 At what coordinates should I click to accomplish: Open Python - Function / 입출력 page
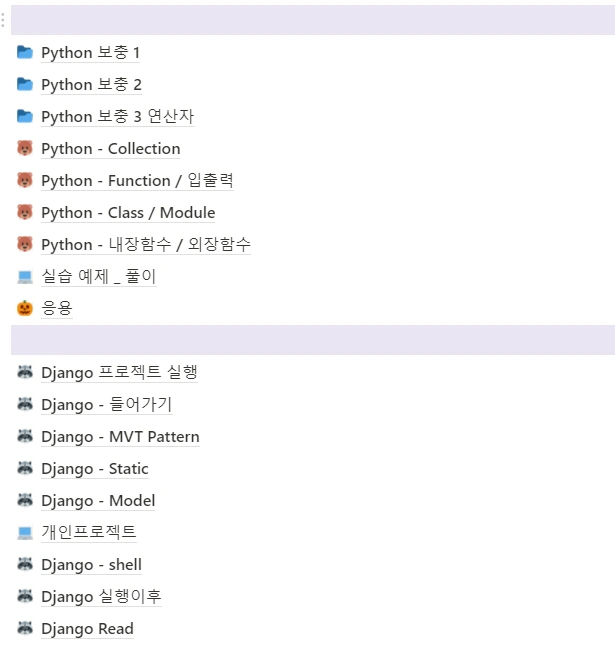pyautogui.click(x=137, y=181)
